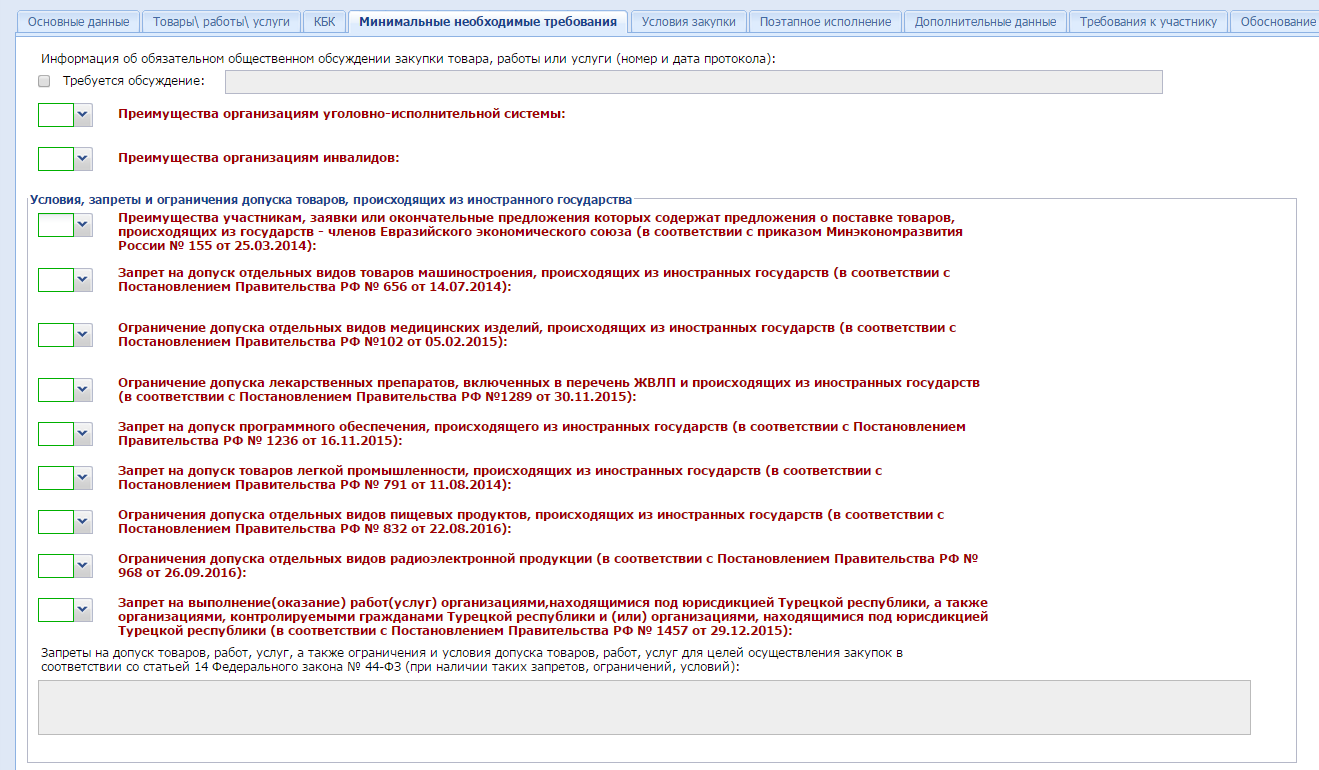The height and width of the screenshot is (770, 1319).
Task: Switch to 'Дополнительные данные' tab
Action: coord(984,22)
